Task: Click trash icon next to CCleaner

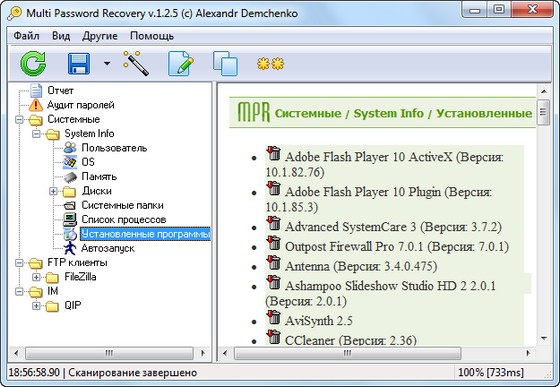Action: (x=274, y=337)
